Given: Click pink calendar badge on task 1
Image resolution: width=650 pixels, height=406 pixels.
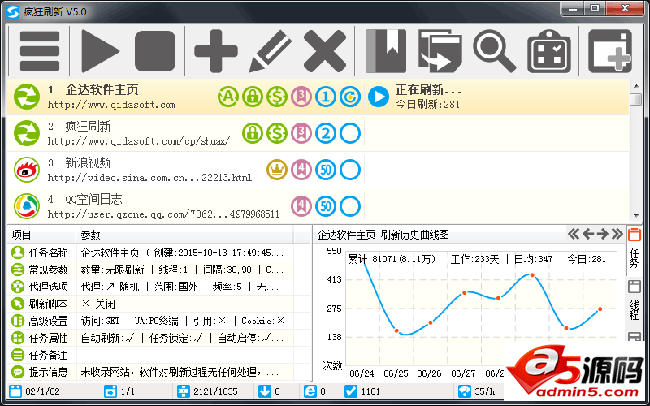Looking at the screenshot, I should tap(301, 97).
